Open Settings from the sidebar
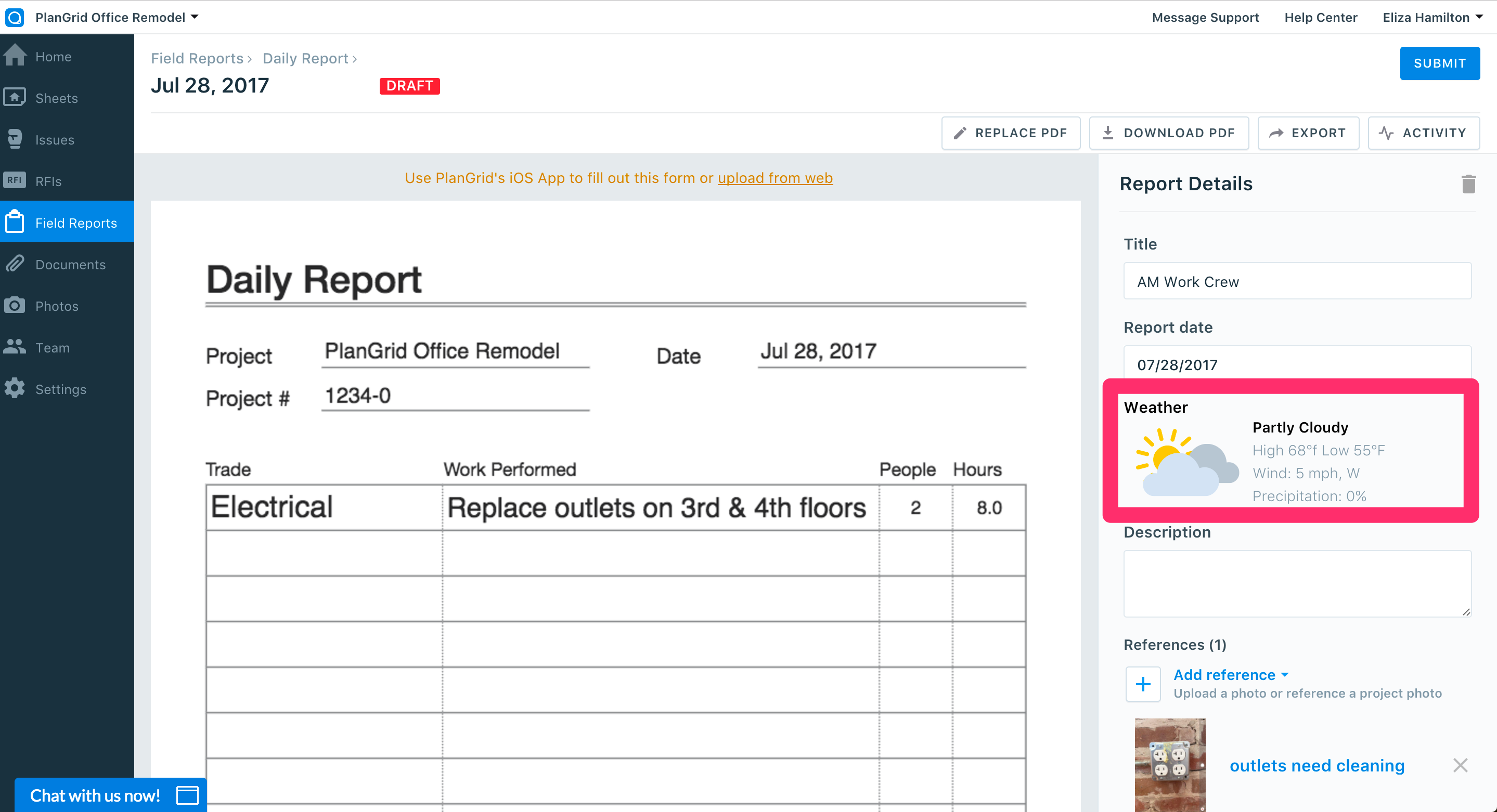 tap(67, 389)
